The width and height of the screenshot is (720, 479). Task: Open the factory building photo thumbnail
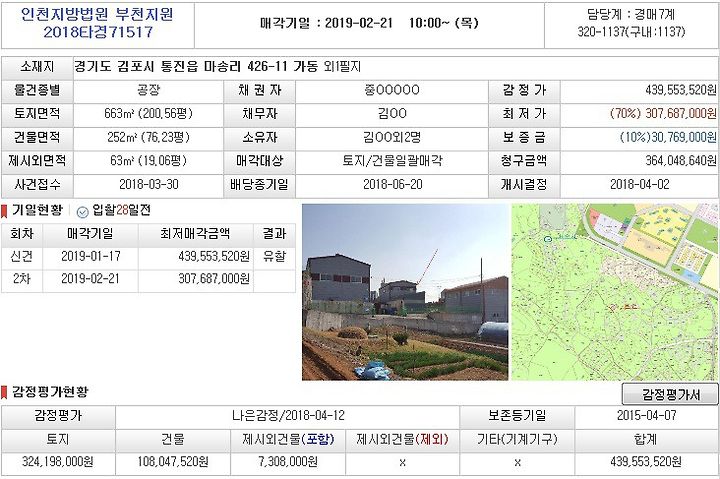[405, 292]
